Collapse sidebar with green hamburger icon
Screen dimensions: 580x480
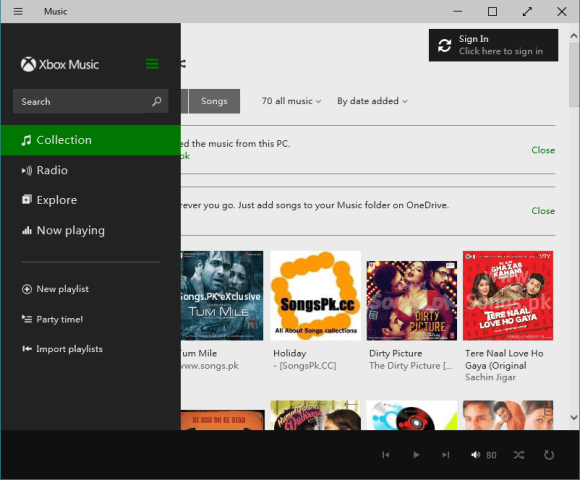coord(152,64)
